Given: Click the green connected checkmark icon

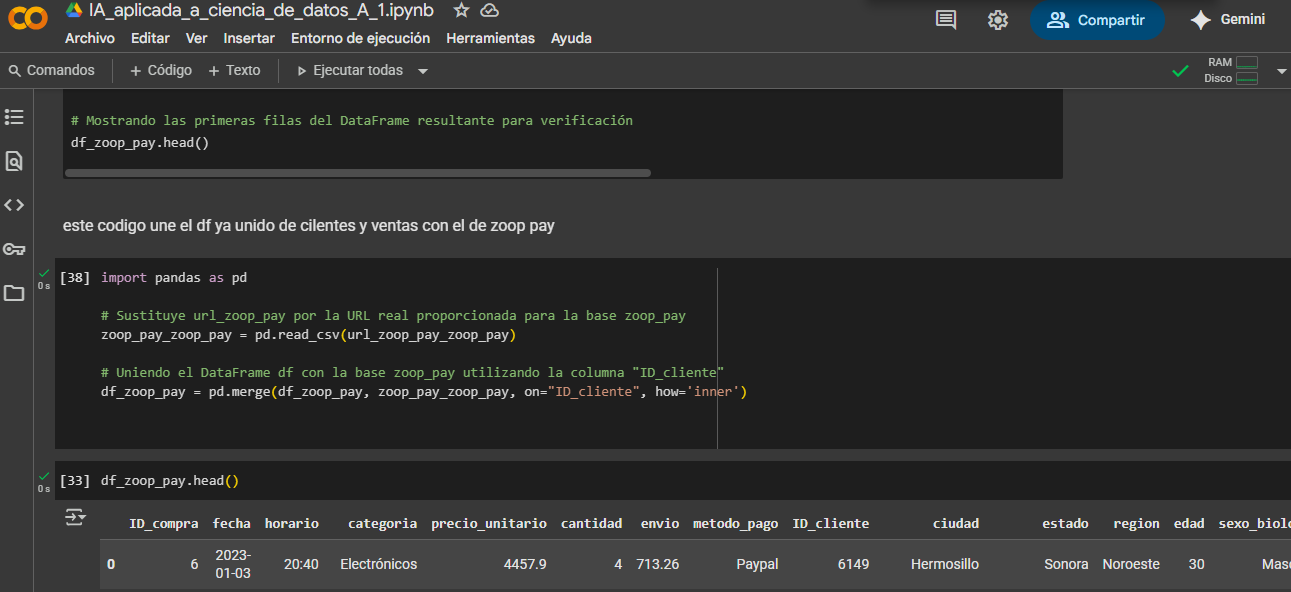Looking at the screenshot, I should [1181, 71].
